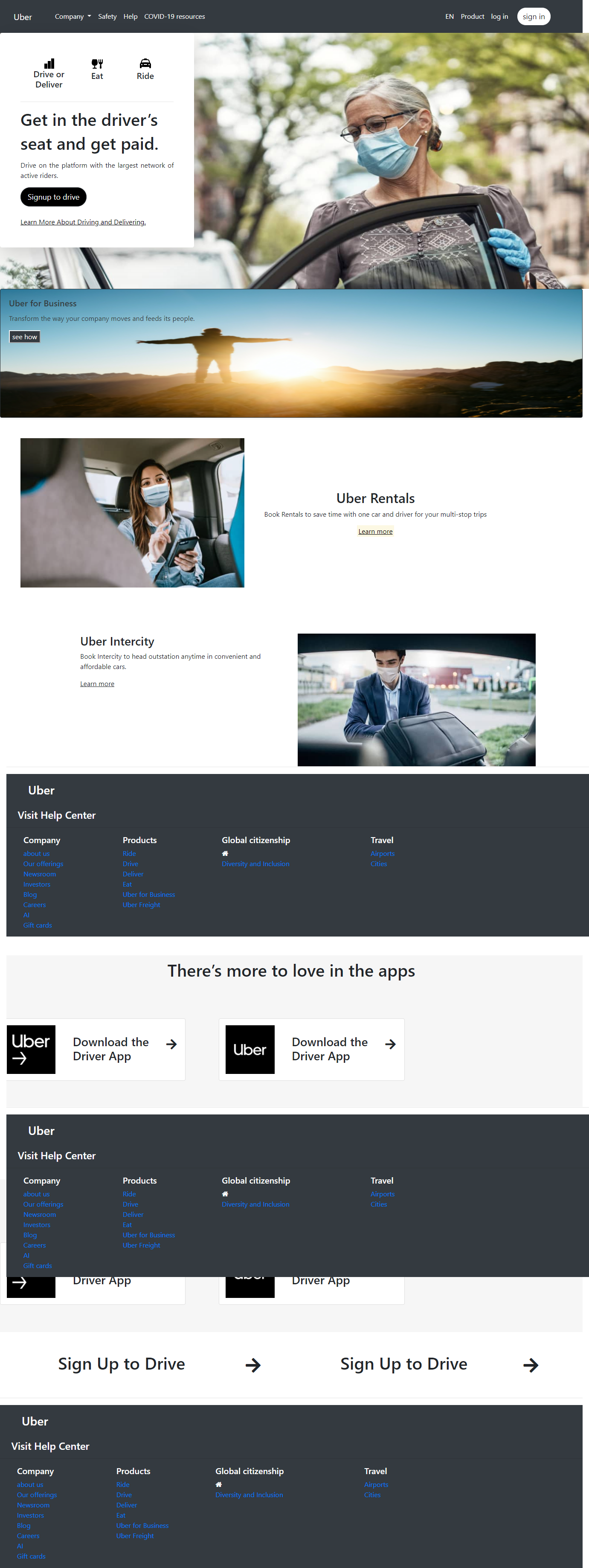Open Cities in the footer below Uber Intercity
This screenshot has width=589, height=1568.
click(378, 864)
